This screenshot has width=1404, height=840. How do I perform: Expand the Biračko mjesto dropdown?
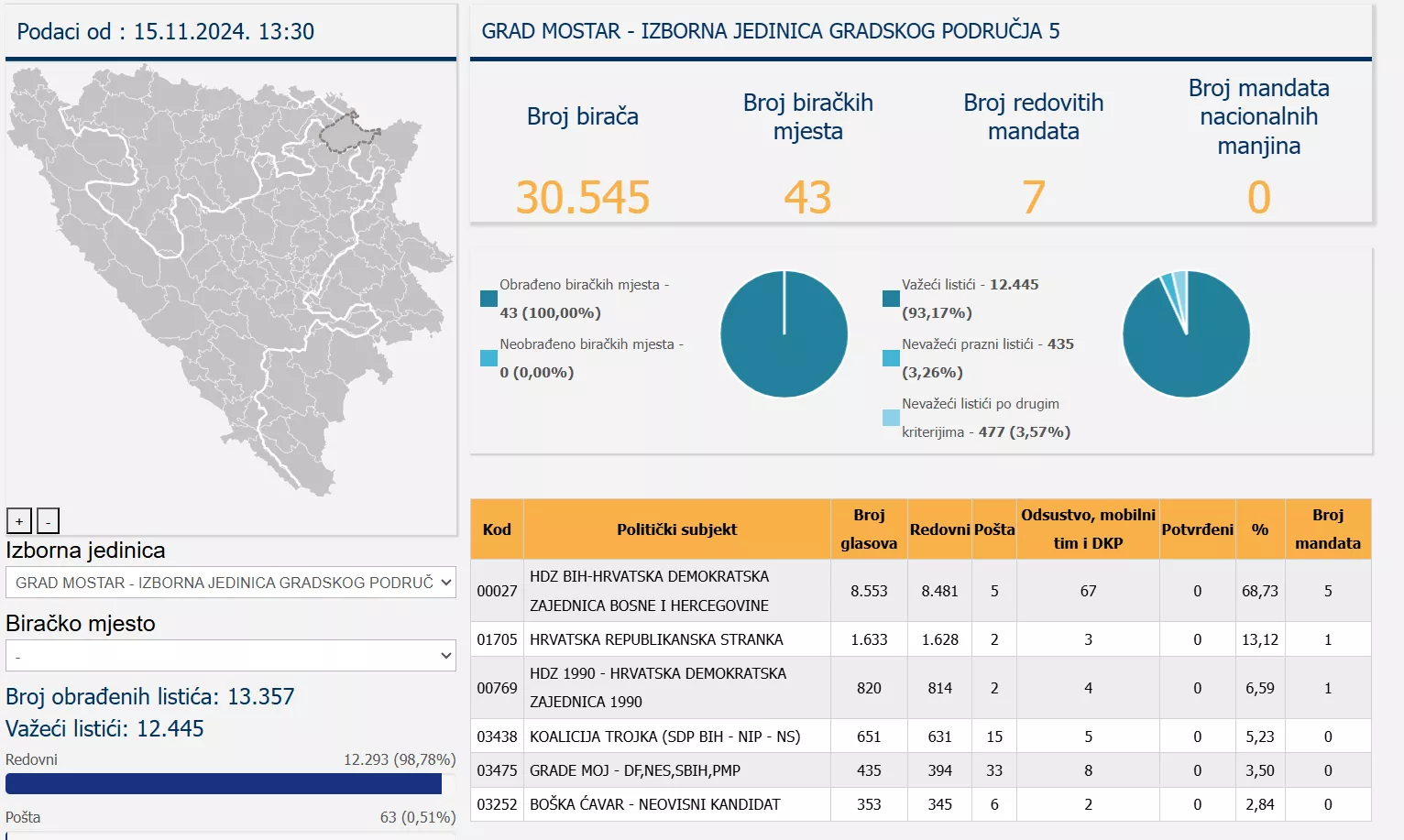[230, 656]
